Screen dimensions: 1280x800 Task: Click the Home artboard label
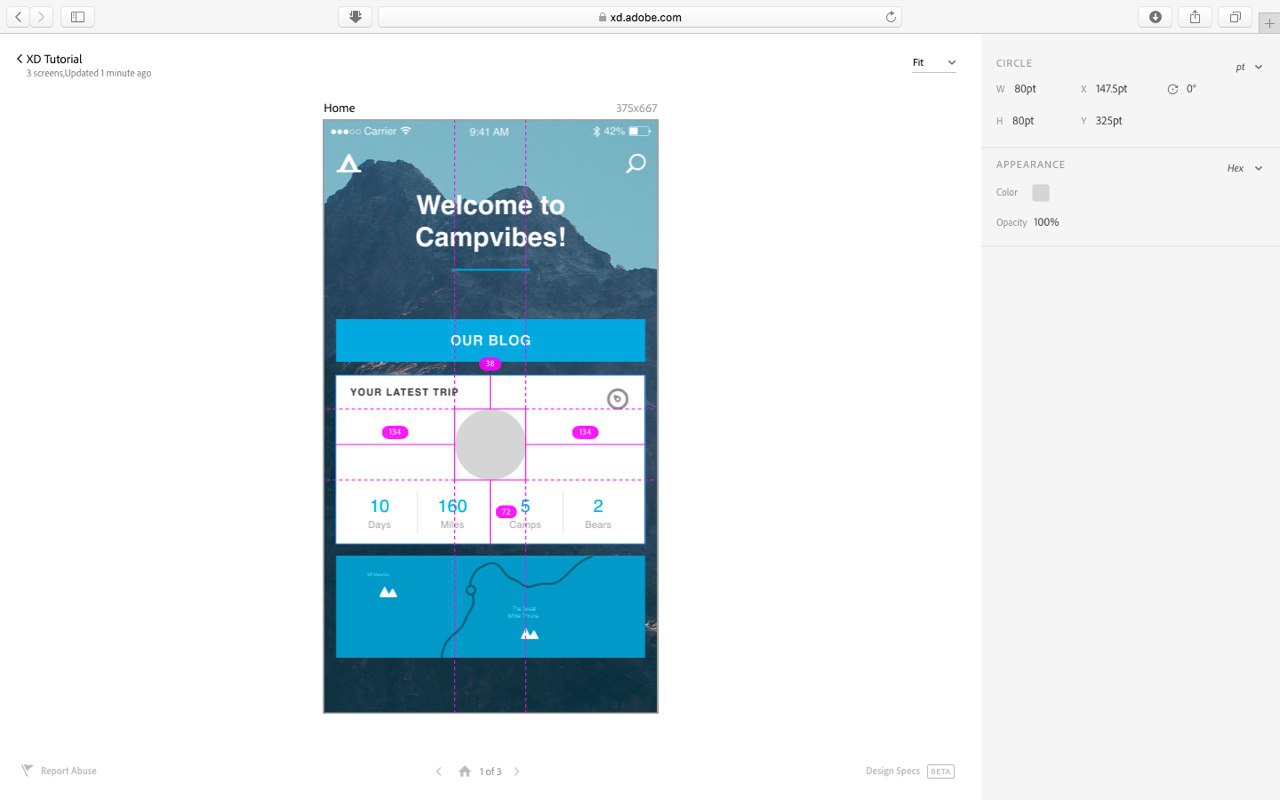[339, 108]
